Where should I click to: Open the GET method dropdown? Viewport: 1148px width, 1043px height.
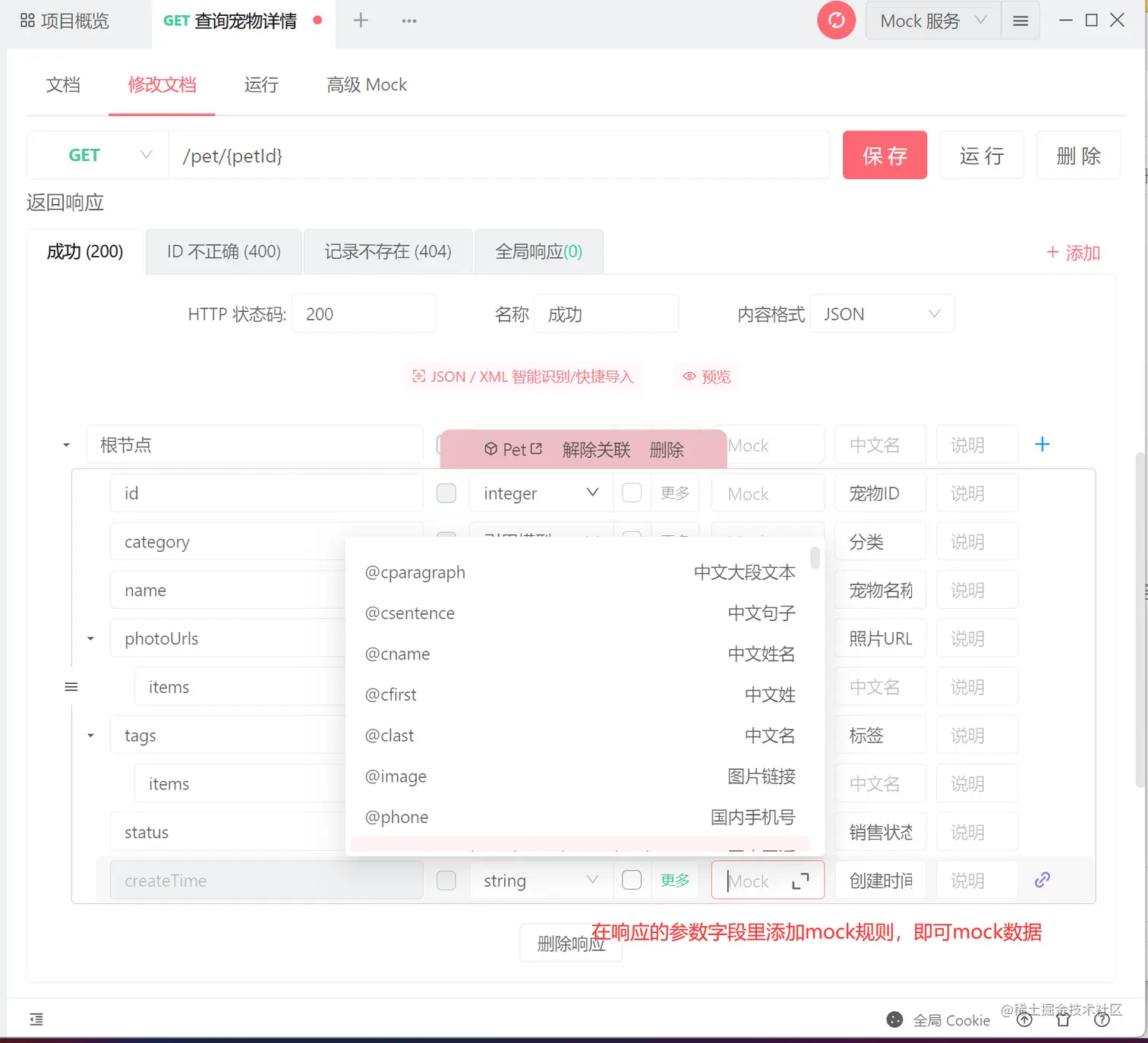[96, 155]
